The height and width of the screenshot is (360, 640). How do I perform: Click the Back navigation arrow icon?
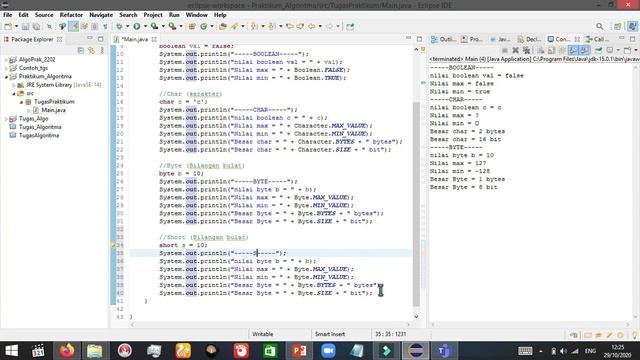[311, 27]
